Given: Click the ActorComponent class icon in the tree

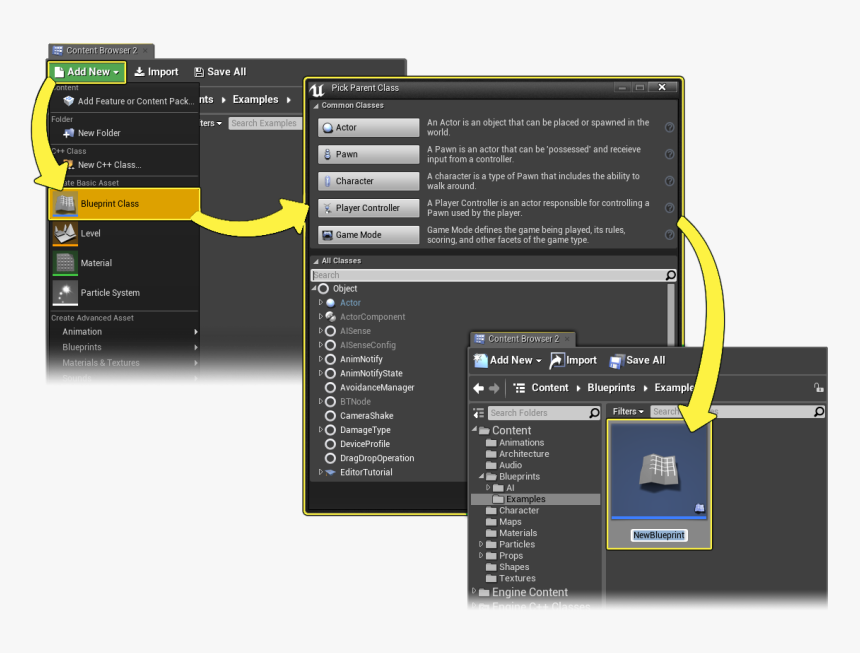Looking at the screenshot, I should click(331, 317).
